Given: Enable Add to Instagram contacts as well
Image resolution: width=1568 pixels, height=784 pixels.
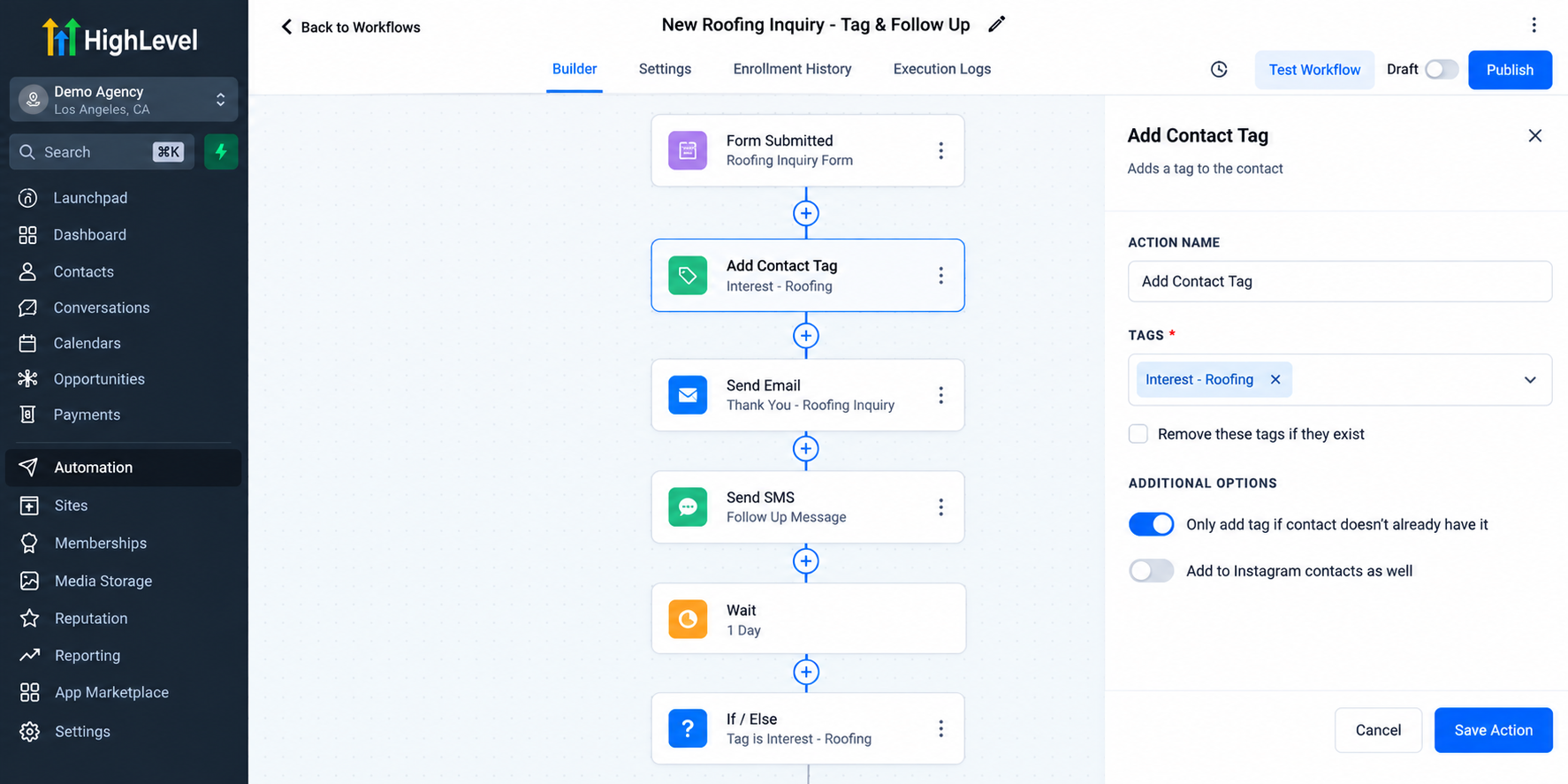Looking at the screenshot, I should pos(1152,571).
